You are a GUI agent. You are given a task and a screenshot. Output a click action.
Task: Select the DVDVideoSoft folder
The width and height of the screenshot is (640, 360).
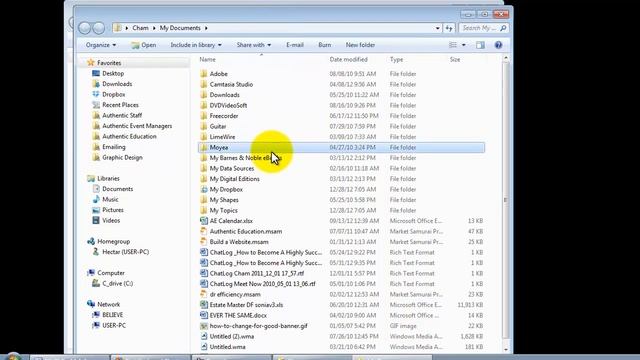coord(228,105)
